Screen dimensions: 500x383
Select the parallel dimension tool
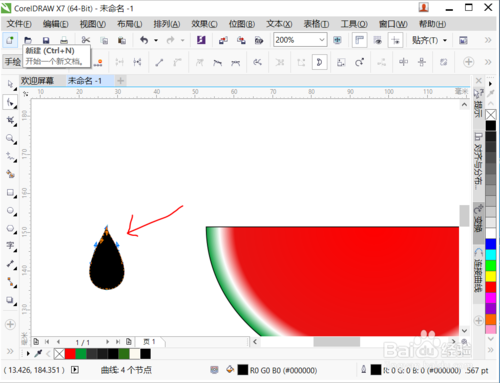pyautogui.click(x=11, y=264)
